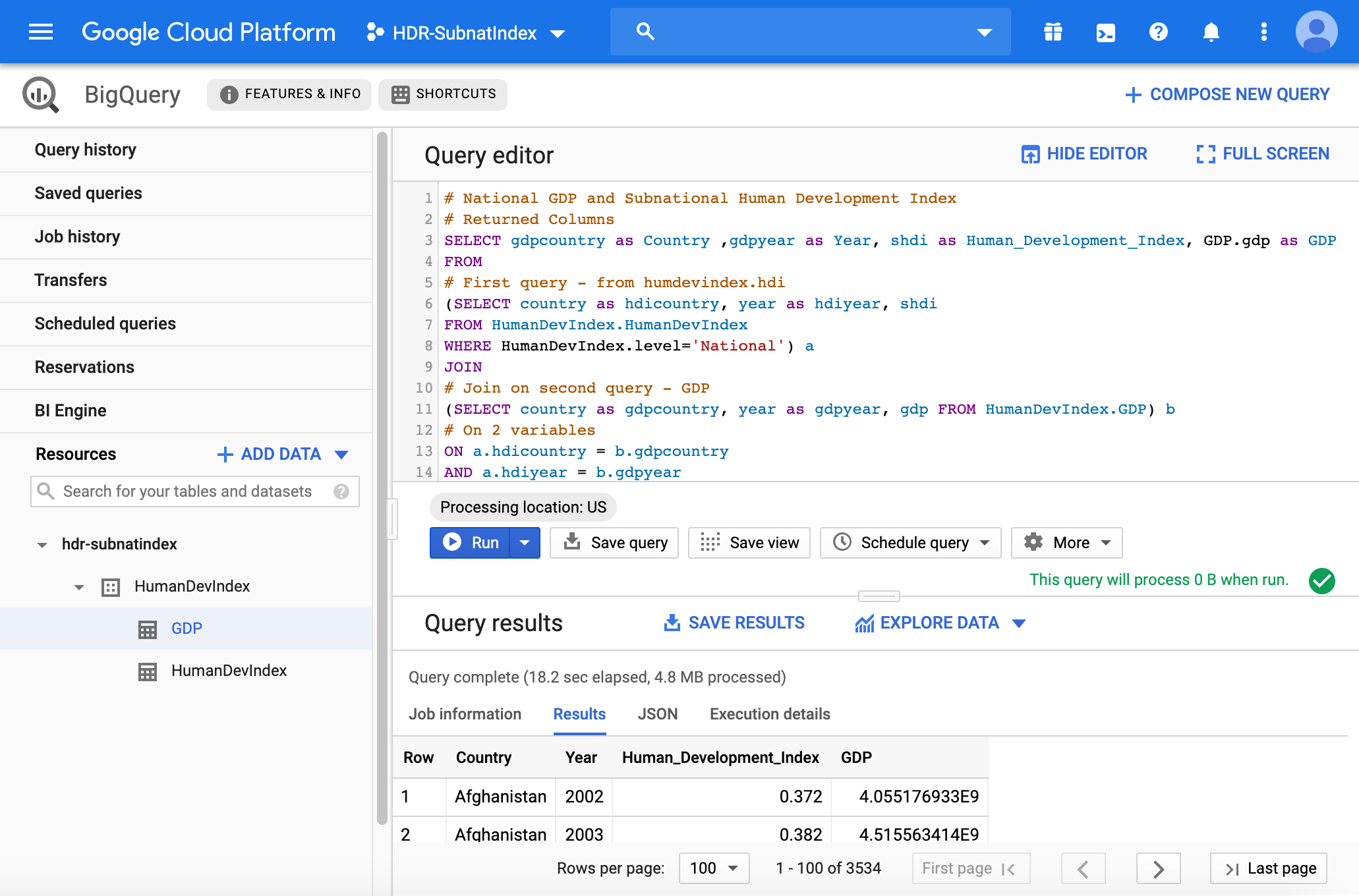Click the green query validation checkmark

tap(1321, 580)
